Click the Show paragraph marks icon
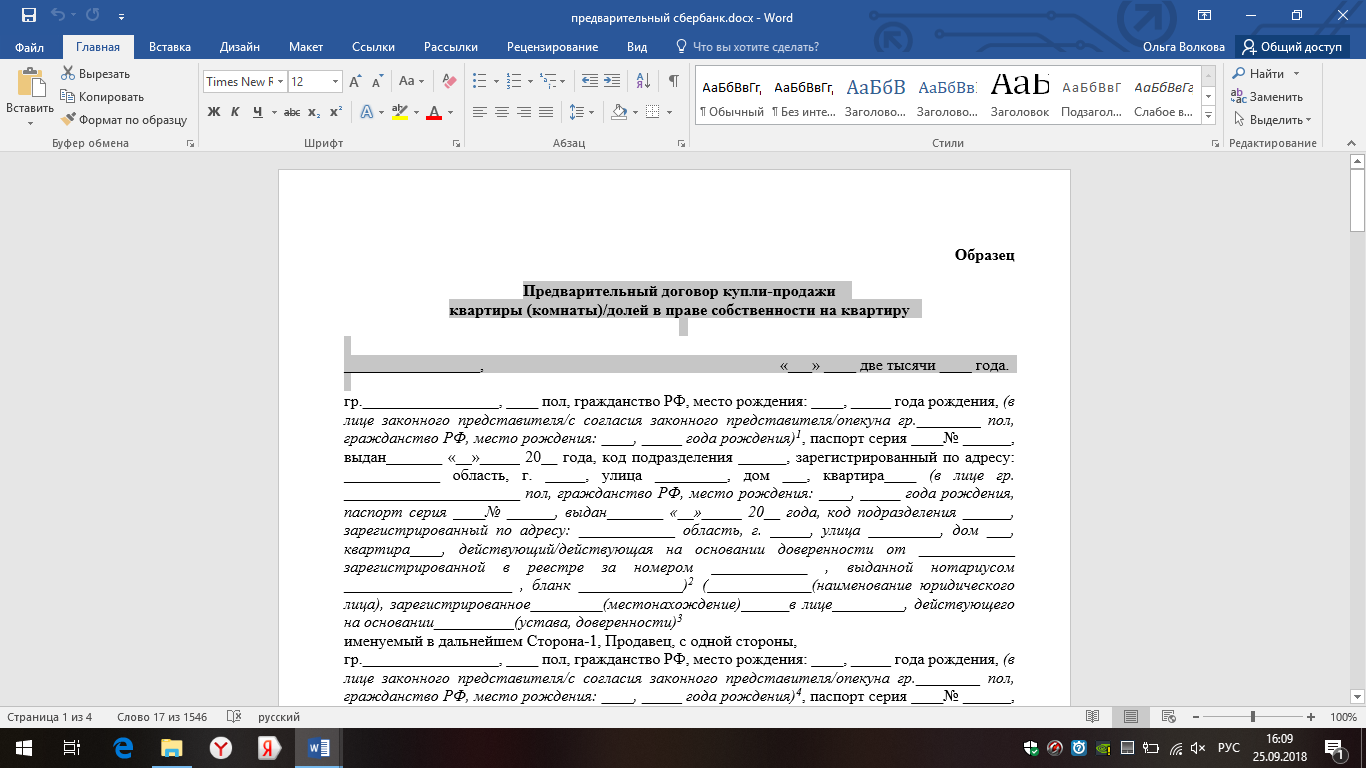This screenshot has height=768, width=1366. [674, 81]
